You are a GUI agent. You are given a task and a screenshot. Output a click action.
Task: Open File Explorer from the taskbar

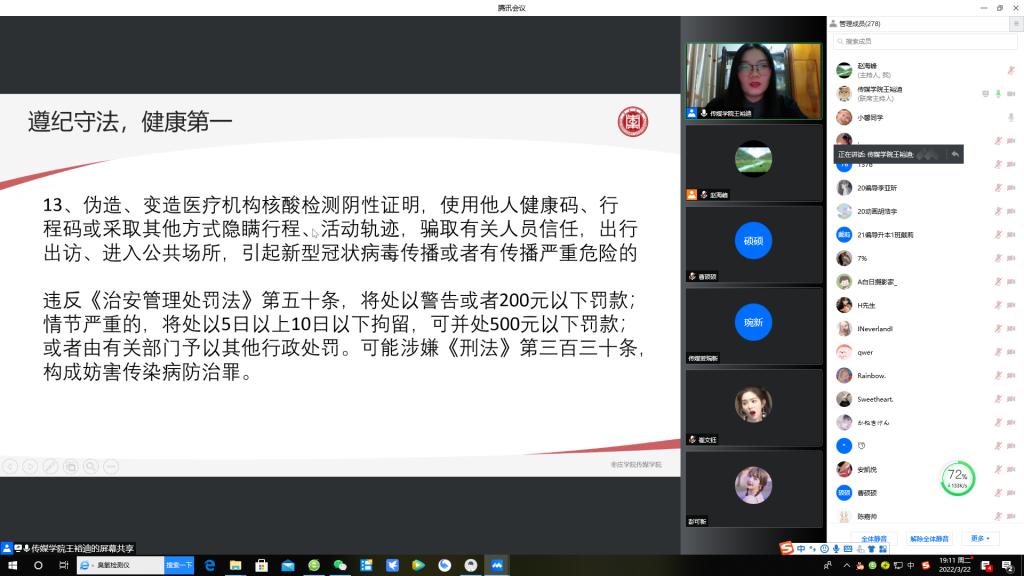click(x=236, y=566)
